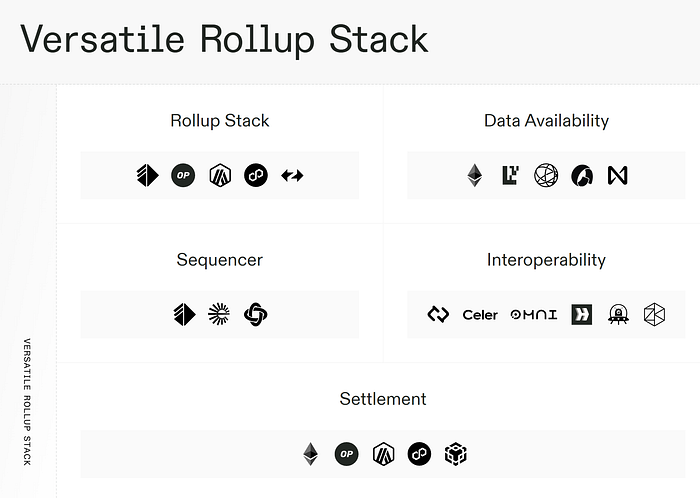Select the UFO-shaped logo in Interoperability

point(618,315)
